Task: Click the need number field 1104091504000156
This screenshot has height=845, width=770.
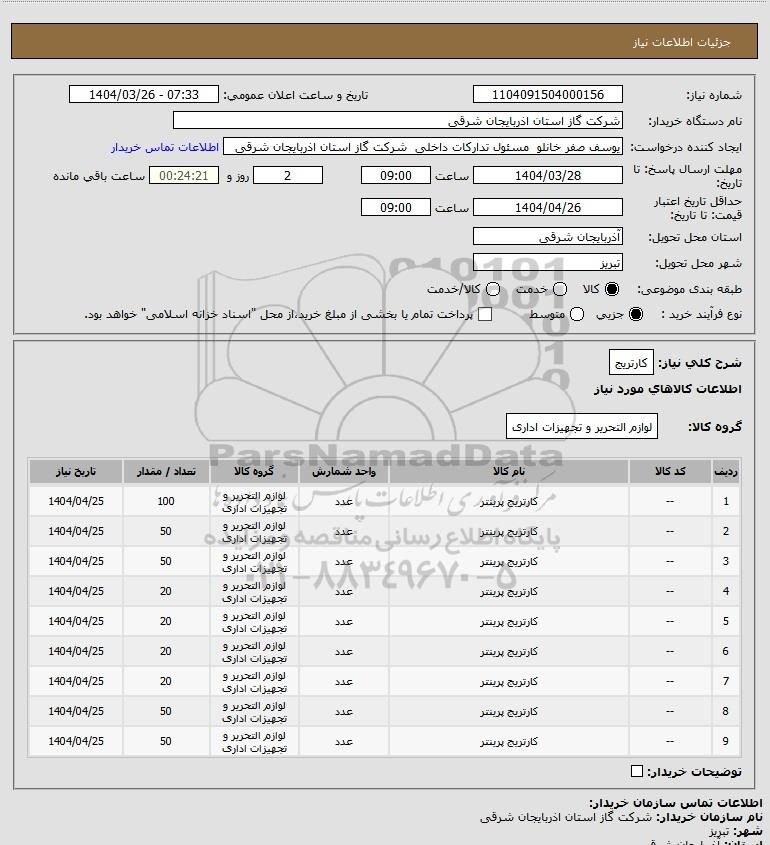Action: [547, 94]
